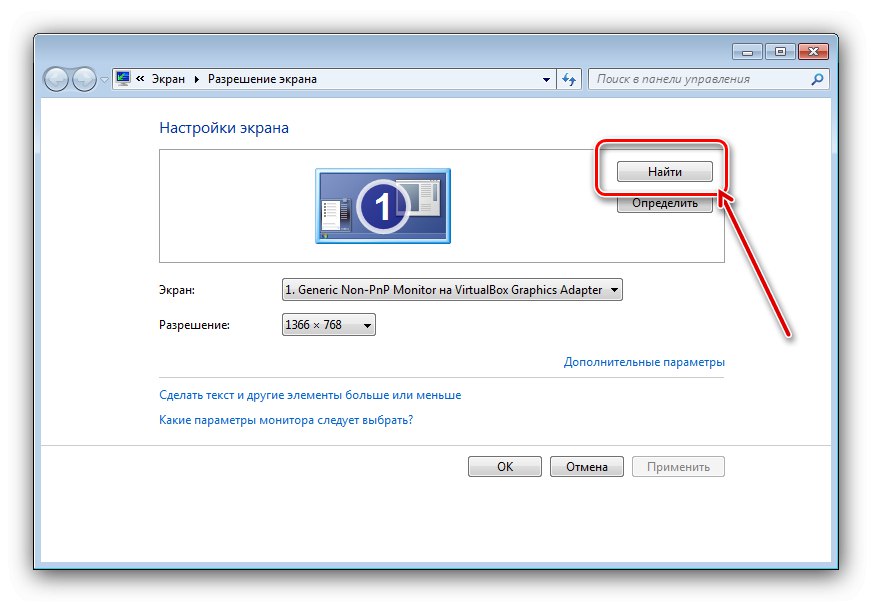Click the control panel icon in address bar
The height and width of the screenshot is (603, 872).
[123, 78]
